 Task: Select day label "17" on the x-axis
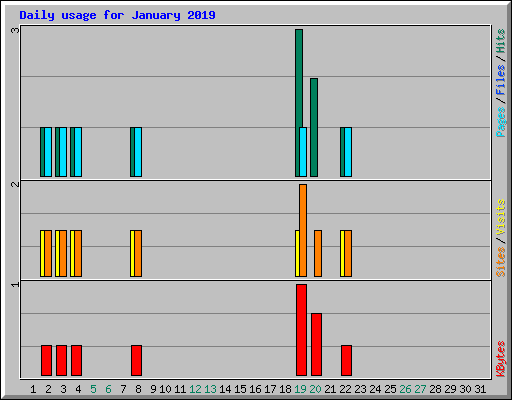point(270,389)
